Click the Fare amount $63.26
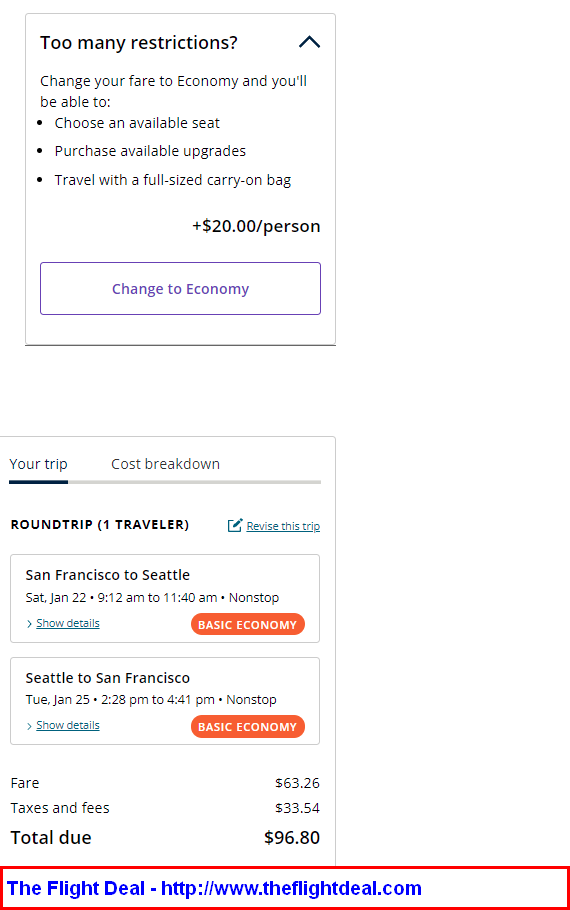The image size is (570, 910). tap(297, 783)
